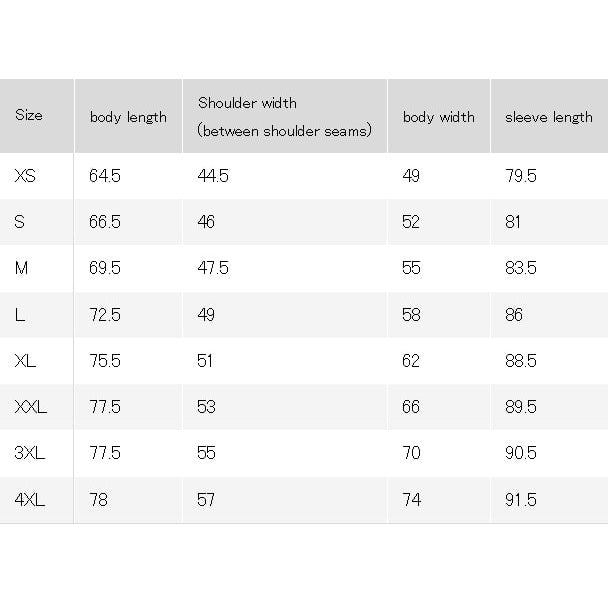Click the body width column header
Image resolution: width=608 pixels, height=608 pixels.
(439, 117)
